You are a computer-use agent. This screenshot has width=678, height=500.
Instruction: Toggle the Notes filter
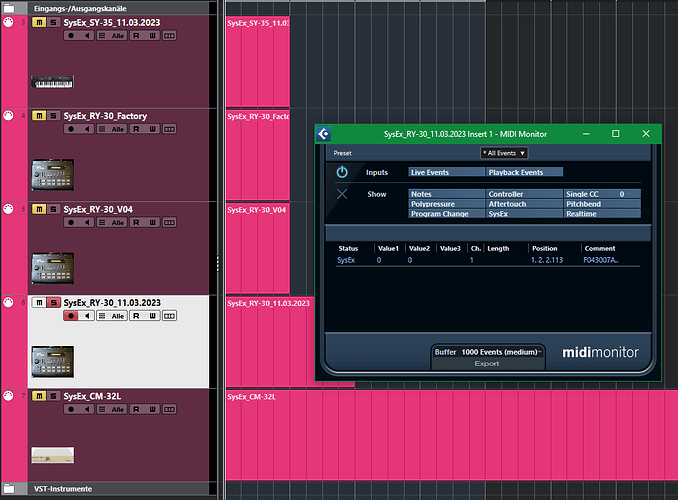[x=447, y=194]
